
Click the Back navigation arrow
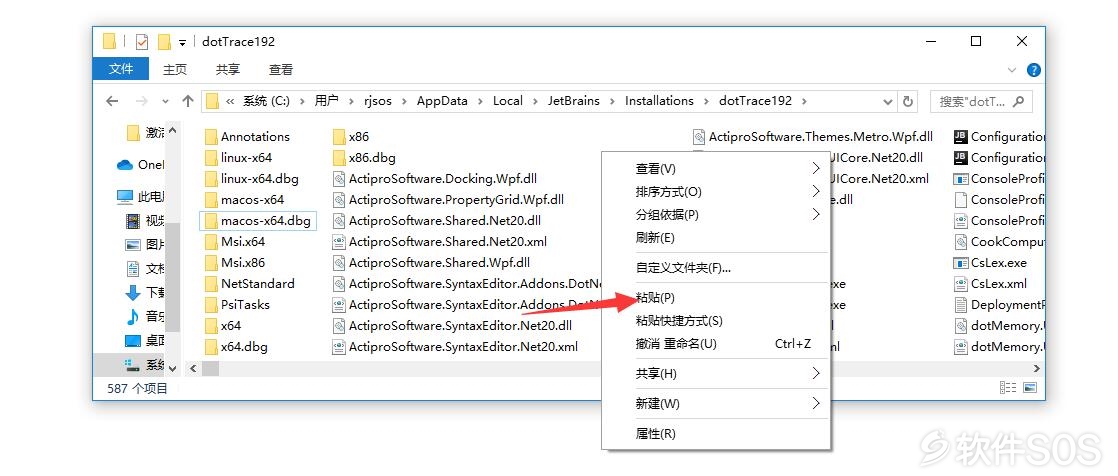pyautogui.click(x=112, y=101)
